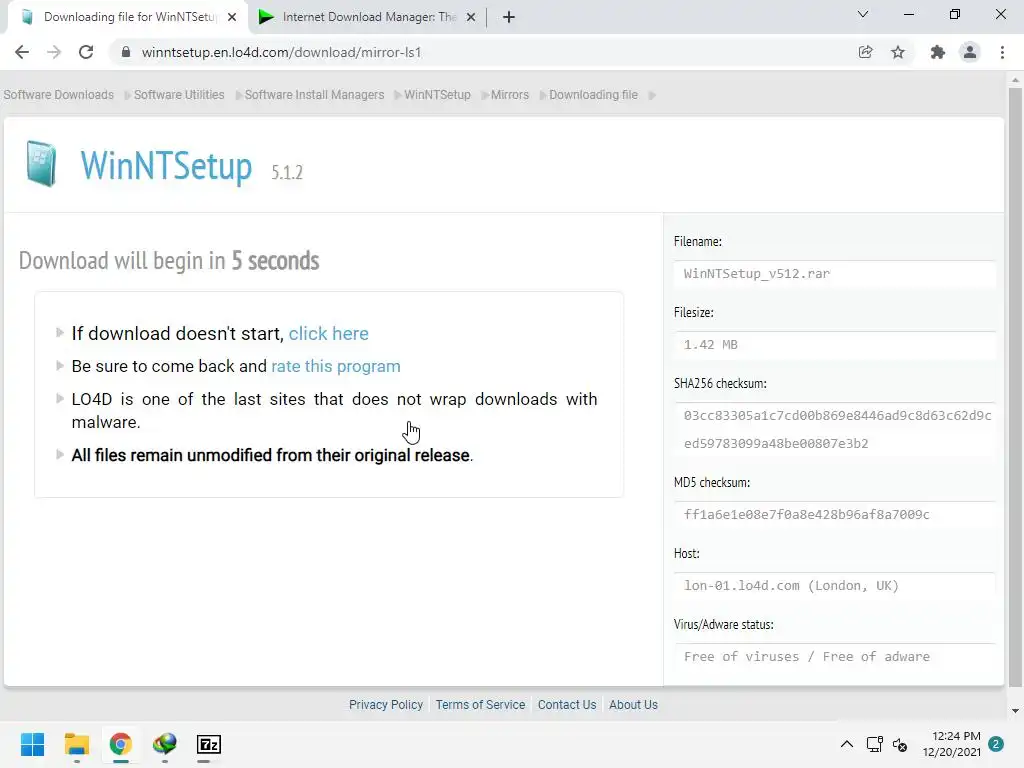Open the Chrome profile avatar
The height and width of the screenshot is (768, 1024).
point(970,52)
